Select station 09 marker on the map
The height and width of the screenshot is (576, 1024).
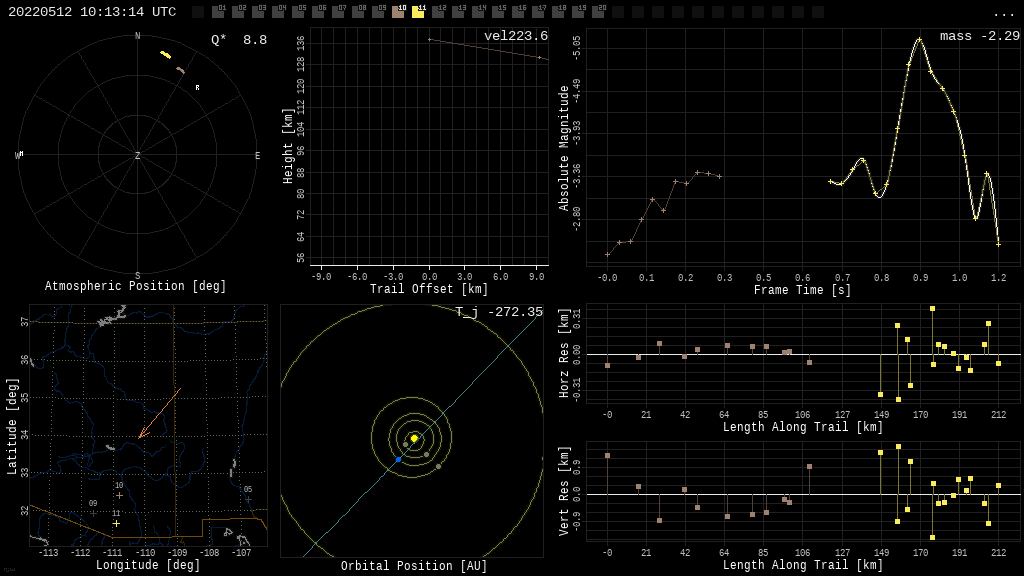[x=93, y=513]
